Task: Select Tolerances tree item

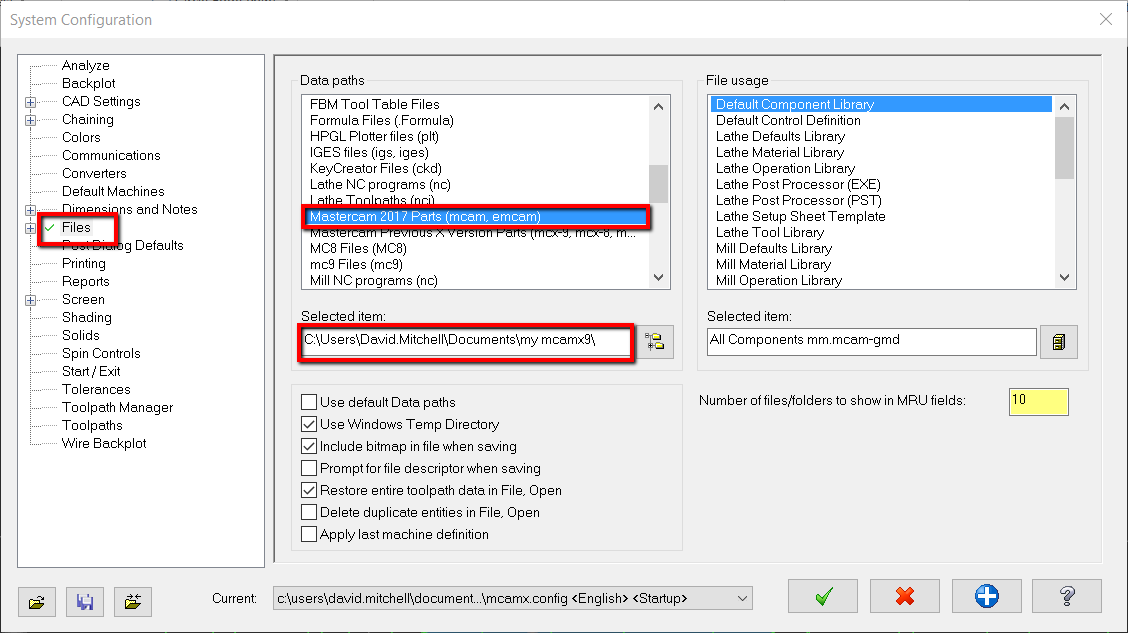Action: tap(96, 389)
